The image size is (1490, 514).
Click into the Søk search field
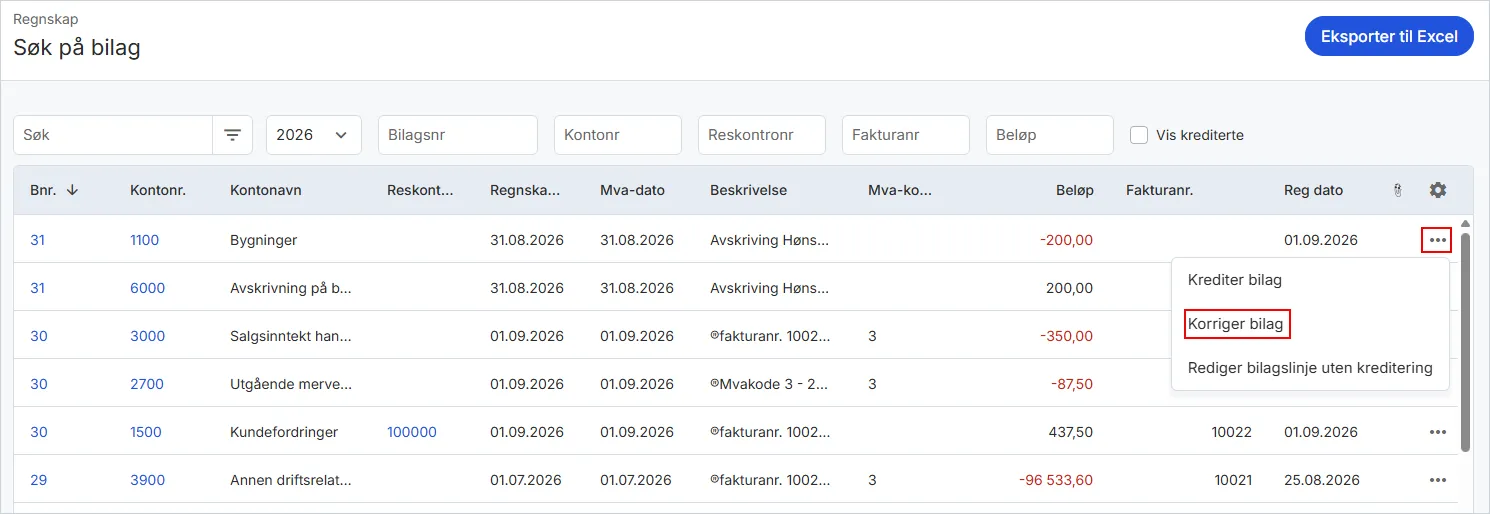click(113, 135)
